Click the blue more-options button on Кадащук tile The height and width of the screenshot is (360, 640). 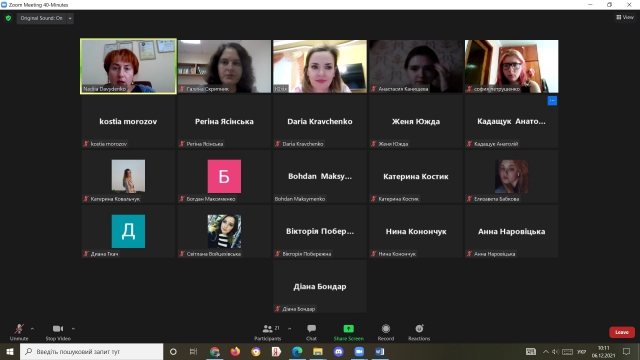[x=552, y=100]
